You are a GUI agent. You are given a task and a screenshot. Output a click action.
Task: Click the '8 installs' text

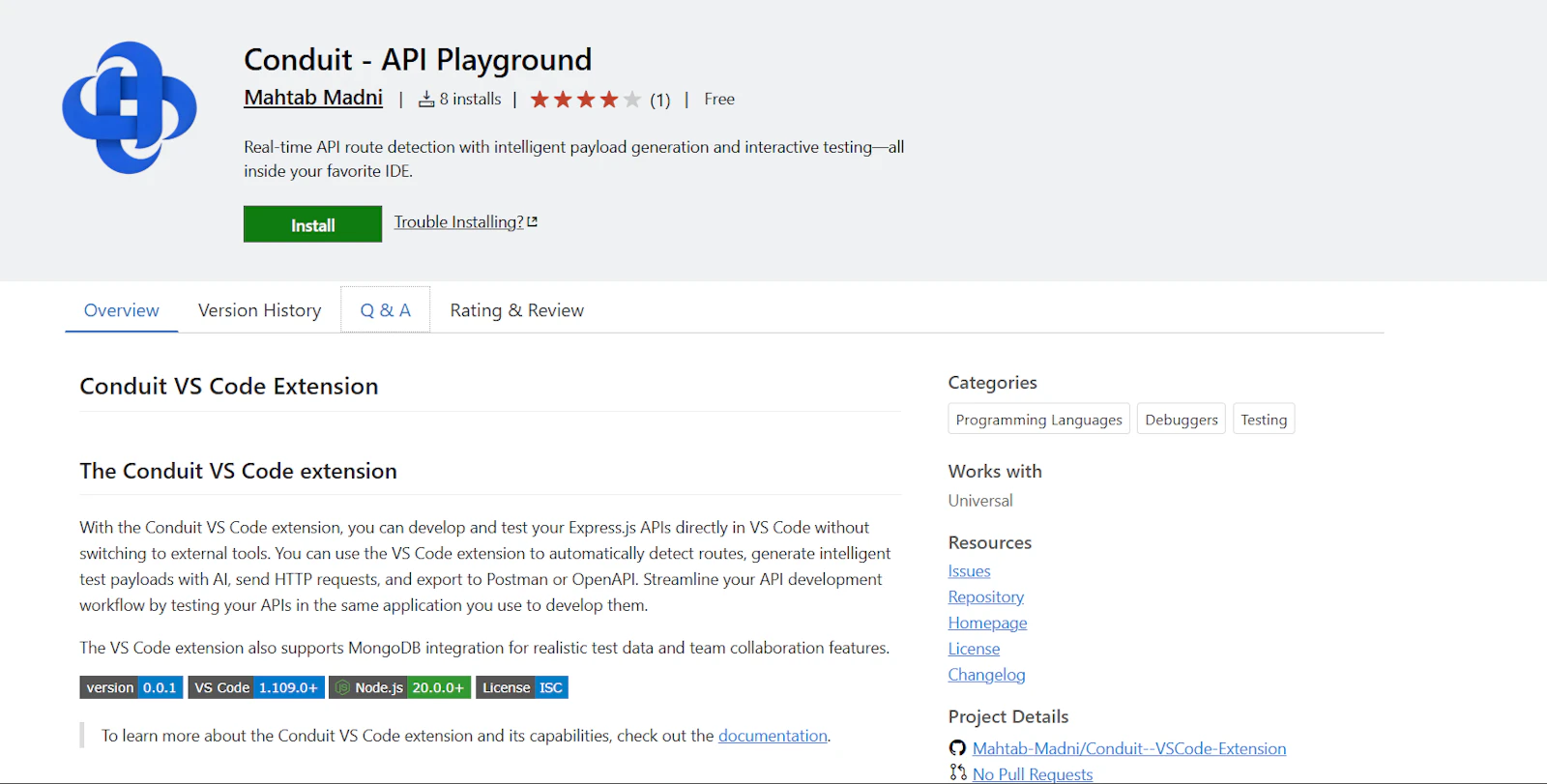(x=470, y=99)
